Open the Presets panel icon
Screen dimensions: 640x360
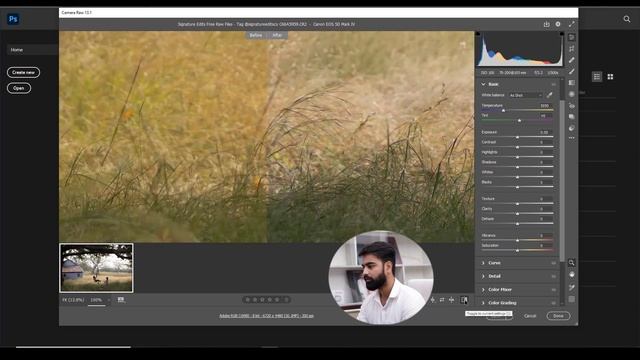pyautogui.click(x=571, y=128)
